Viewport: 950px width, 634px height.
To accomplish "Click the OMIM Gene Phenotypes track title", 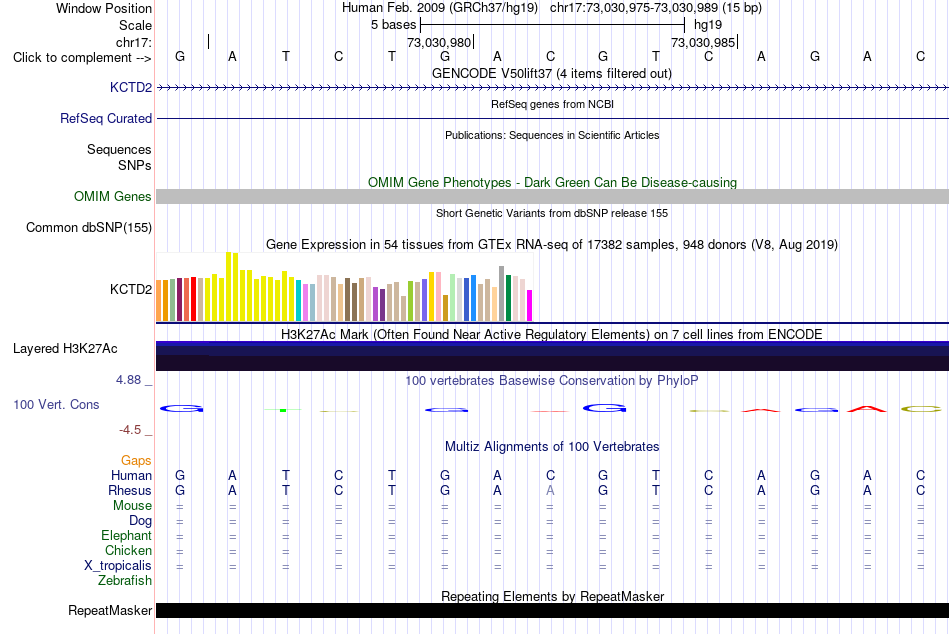I will coord(553,182).
